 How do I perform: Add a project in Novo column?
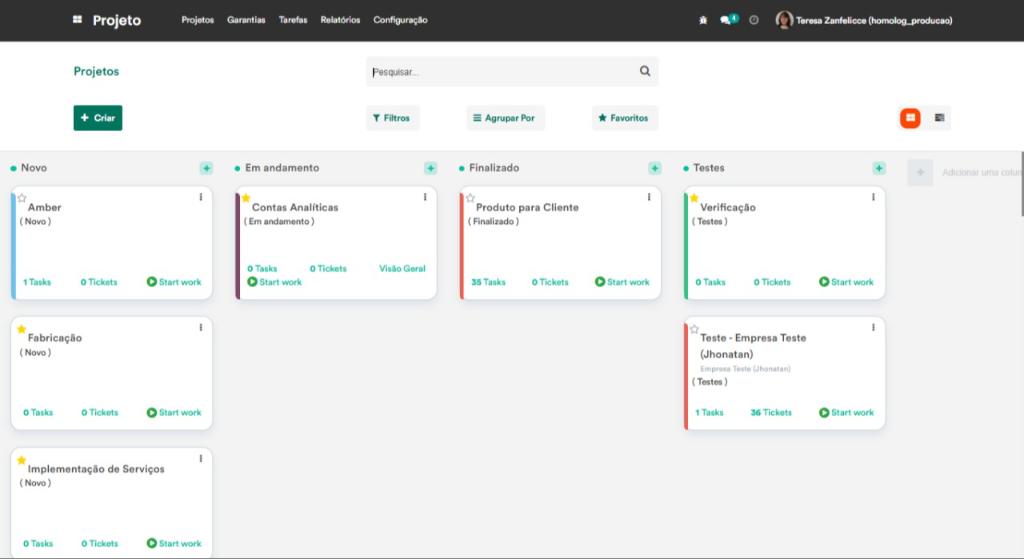(206, 168)
